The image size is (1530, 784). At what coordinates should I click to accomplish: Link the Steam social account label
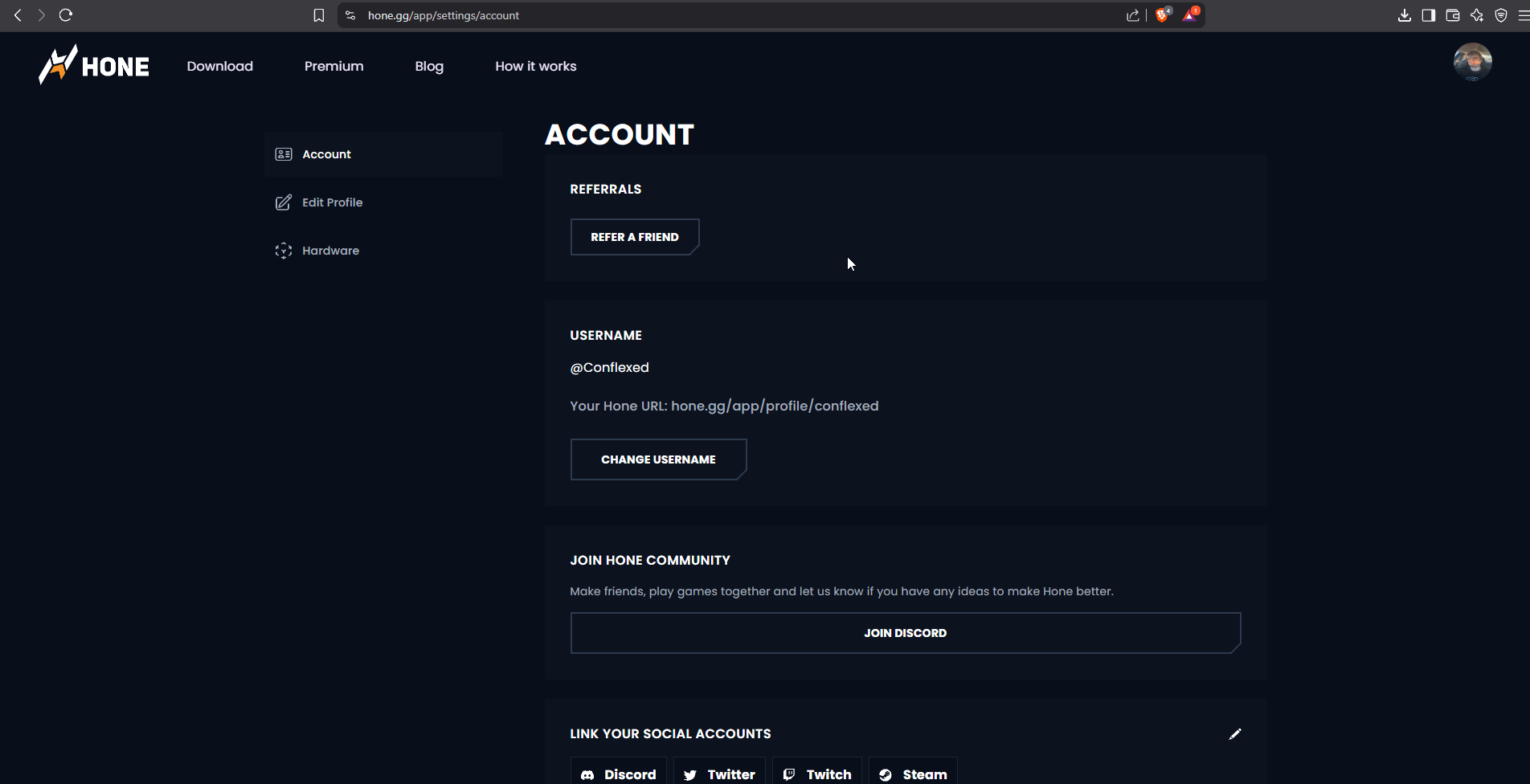click(925, 774)
